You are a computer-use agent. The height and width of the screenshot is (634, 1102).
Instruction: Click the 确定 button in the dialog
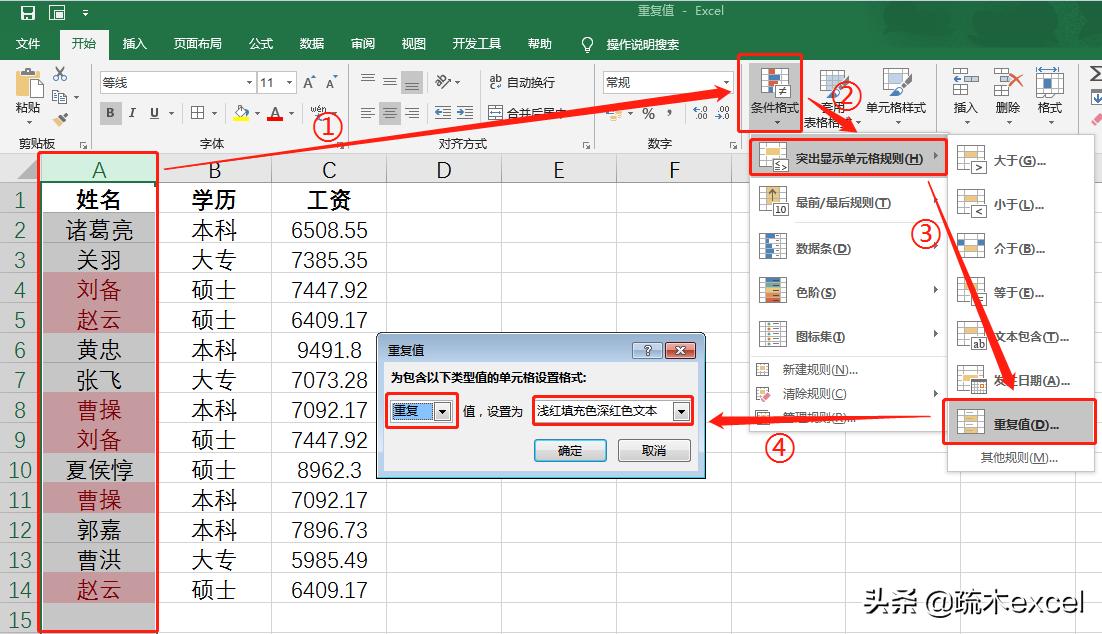[x=570, y=450]
